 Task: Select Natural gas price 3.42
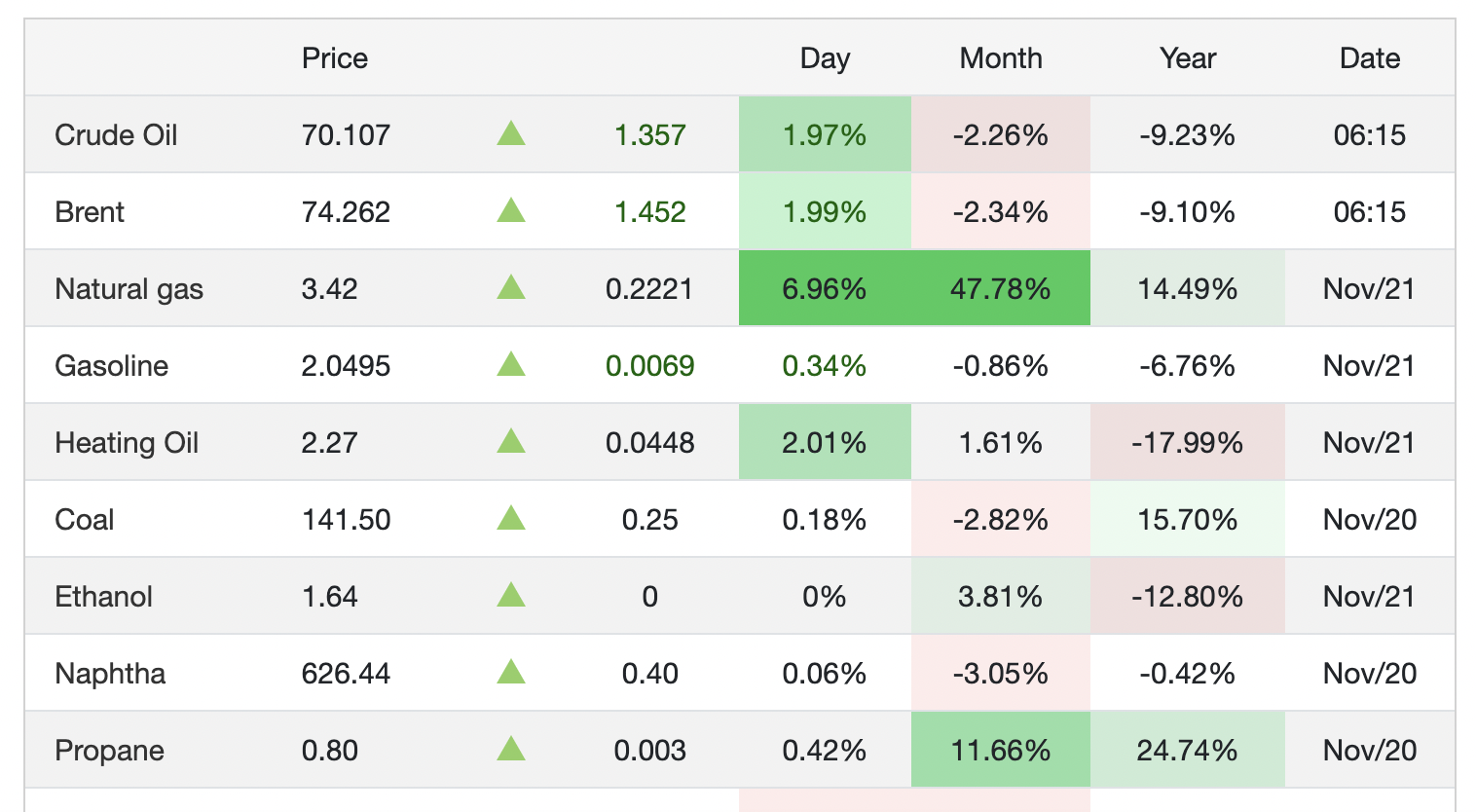tap(330, 288)
